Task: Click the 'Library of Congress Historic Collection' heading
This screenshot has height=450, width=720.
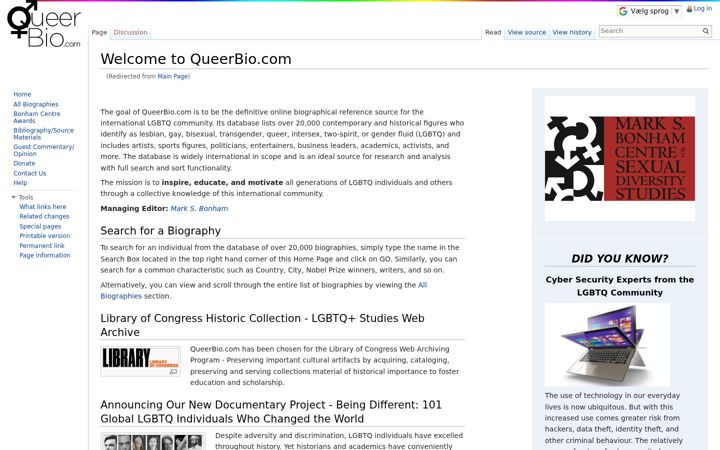Action: (x=262, y=325)
